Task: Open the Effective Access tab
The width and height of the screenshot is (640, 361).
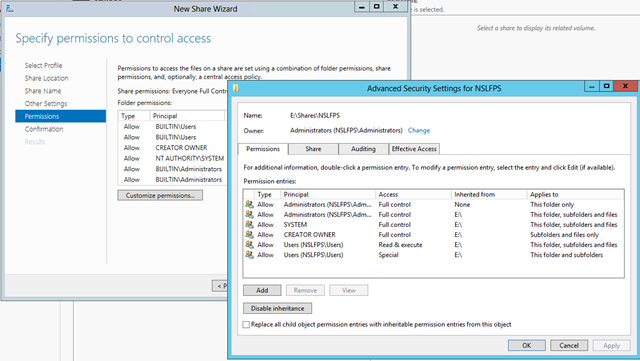Action: [414, 149]
